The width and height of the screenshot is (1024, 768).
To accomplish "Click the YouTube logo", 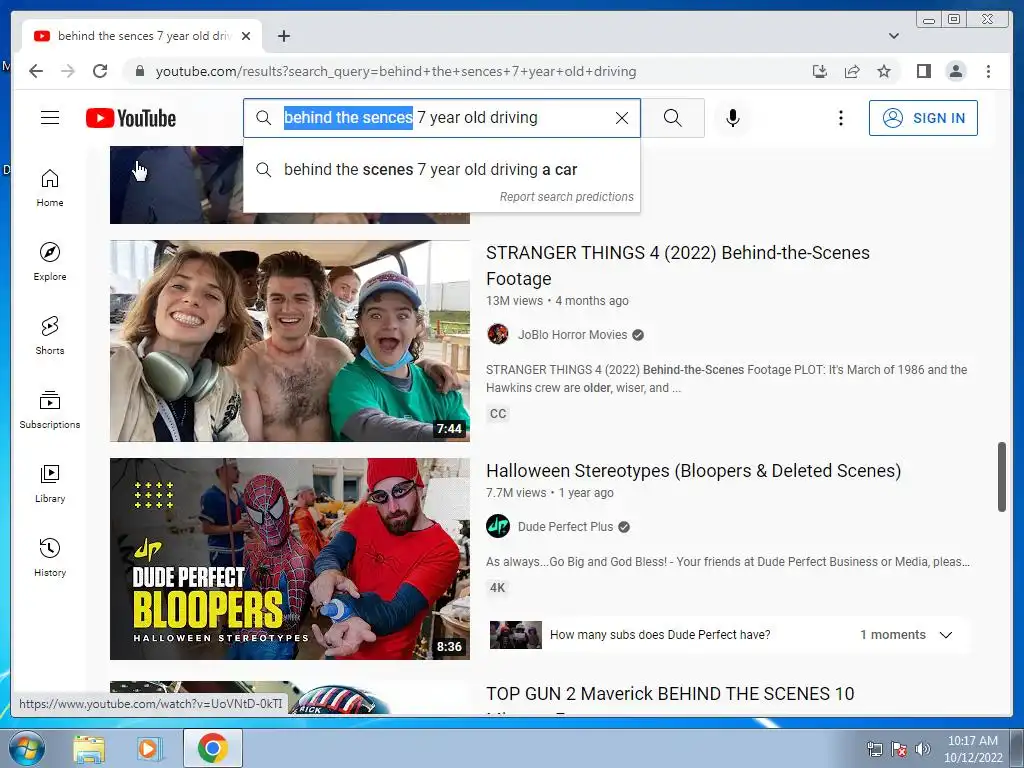I will click(131, 118).
